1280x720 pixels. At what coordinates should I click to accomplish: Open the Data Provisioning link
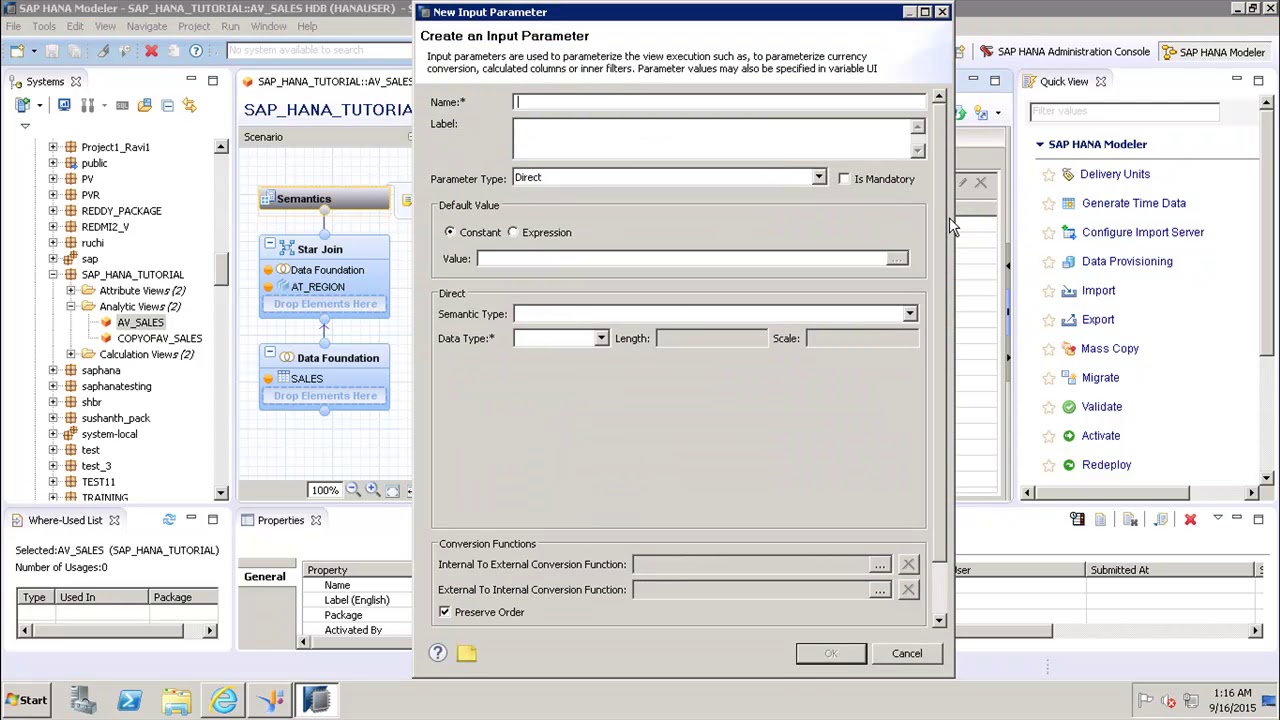pos(1127,261)
